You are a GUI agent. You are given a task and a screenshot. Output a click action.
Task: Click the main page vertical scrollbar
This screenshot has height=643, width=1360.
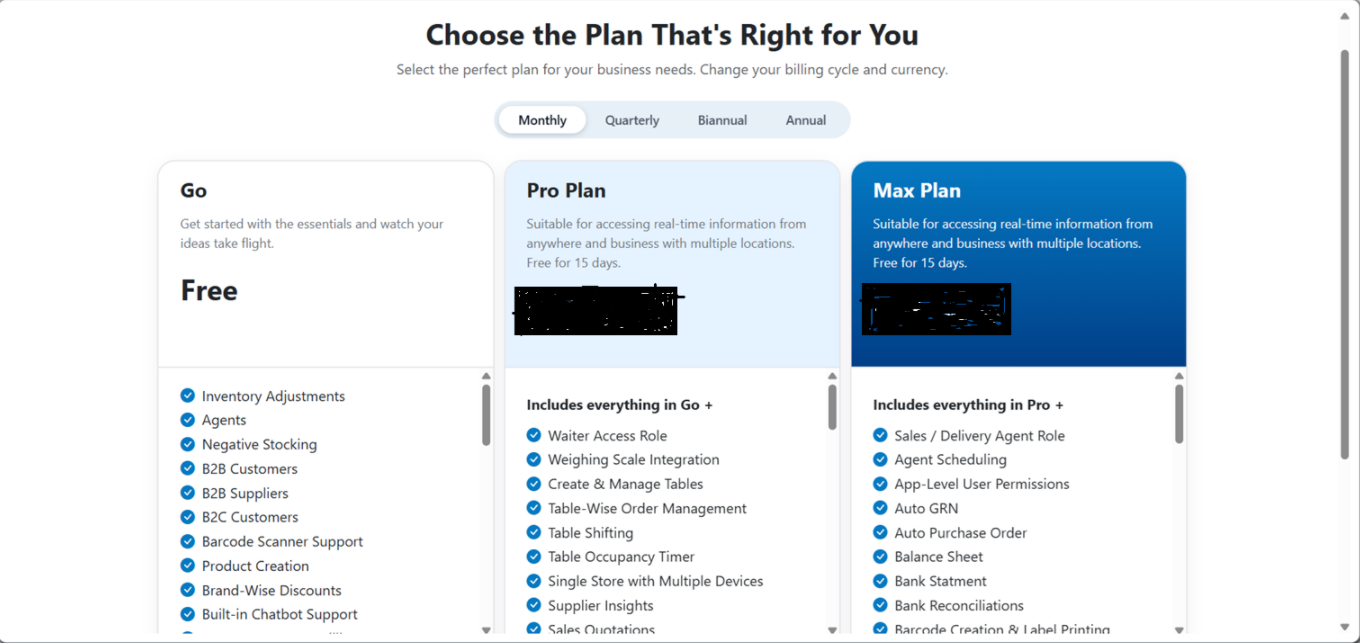click(1345, 250)
